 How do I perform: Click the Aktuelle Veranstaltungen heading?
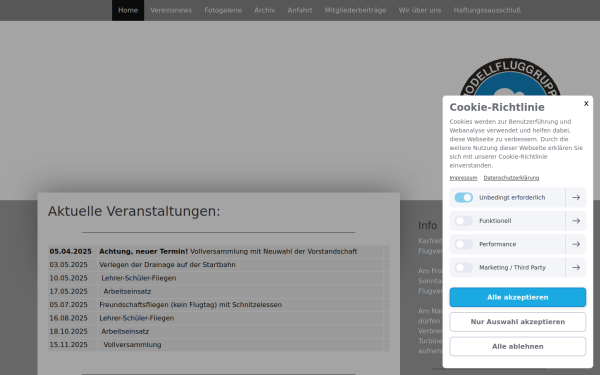pyautogui.click(x=134, y=211)
